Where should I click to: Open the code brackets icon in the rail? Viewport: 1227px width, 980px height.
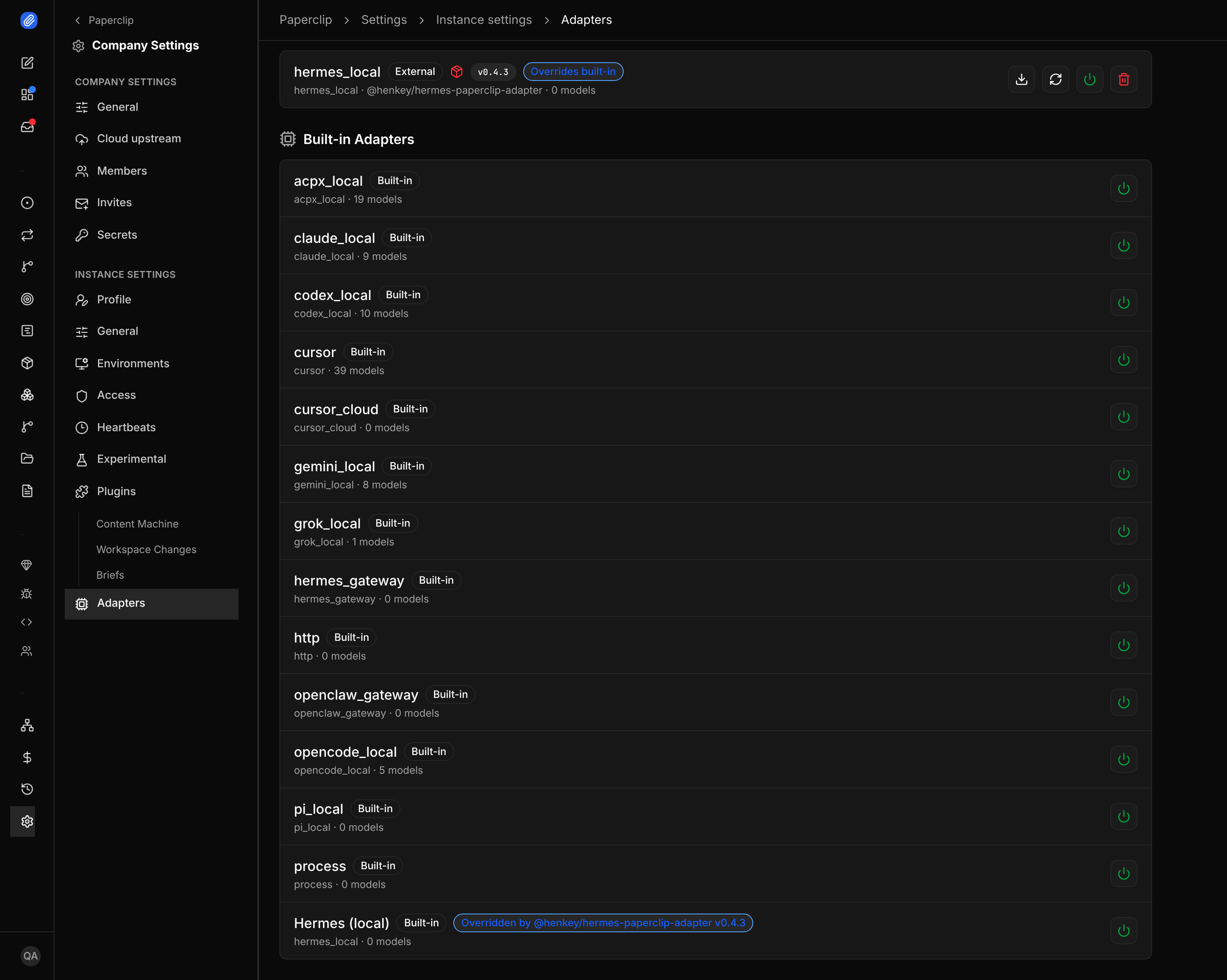click(x=27, y=622)
